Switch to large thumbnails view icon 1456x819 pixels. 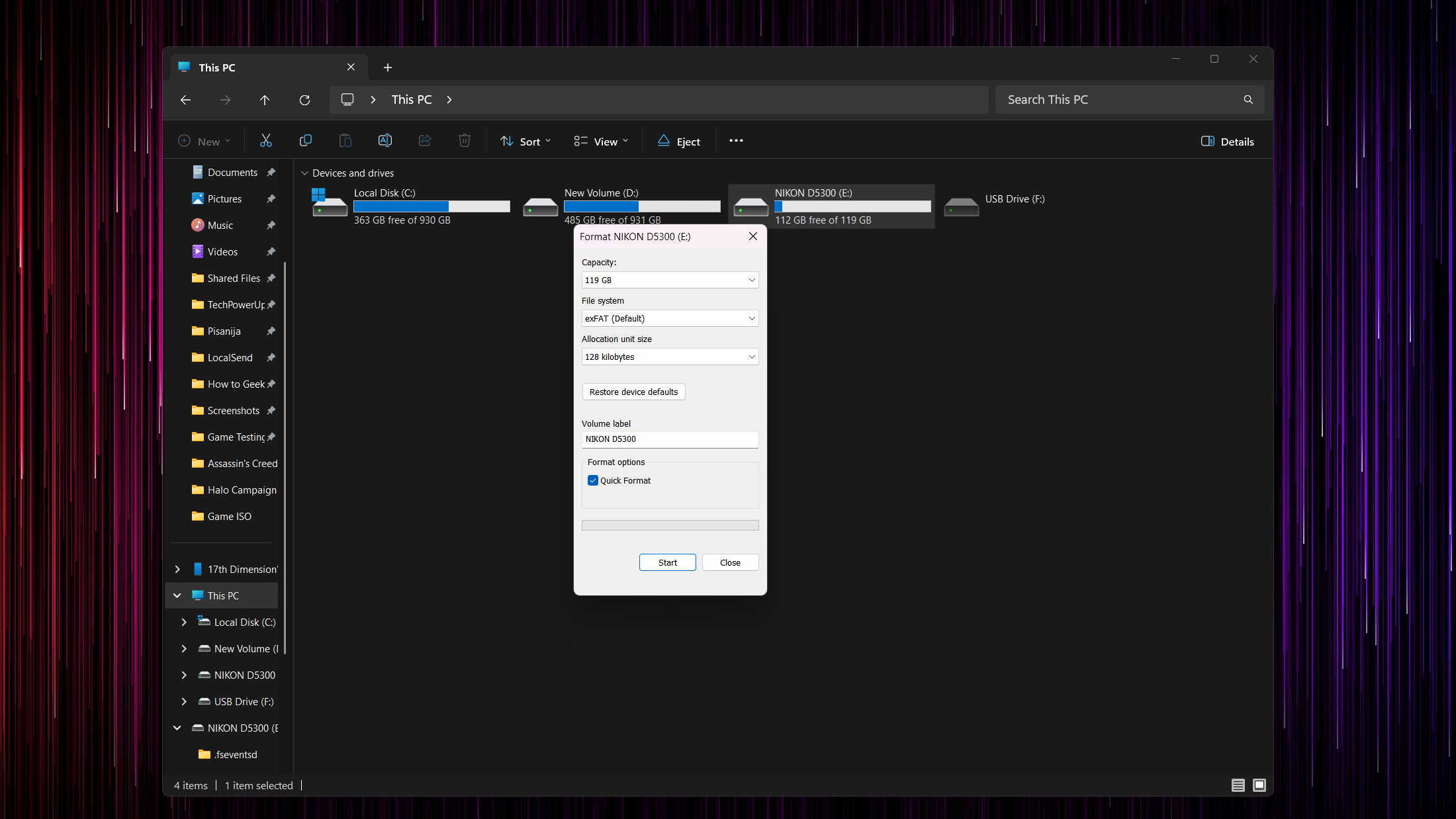pos(1259,785)
